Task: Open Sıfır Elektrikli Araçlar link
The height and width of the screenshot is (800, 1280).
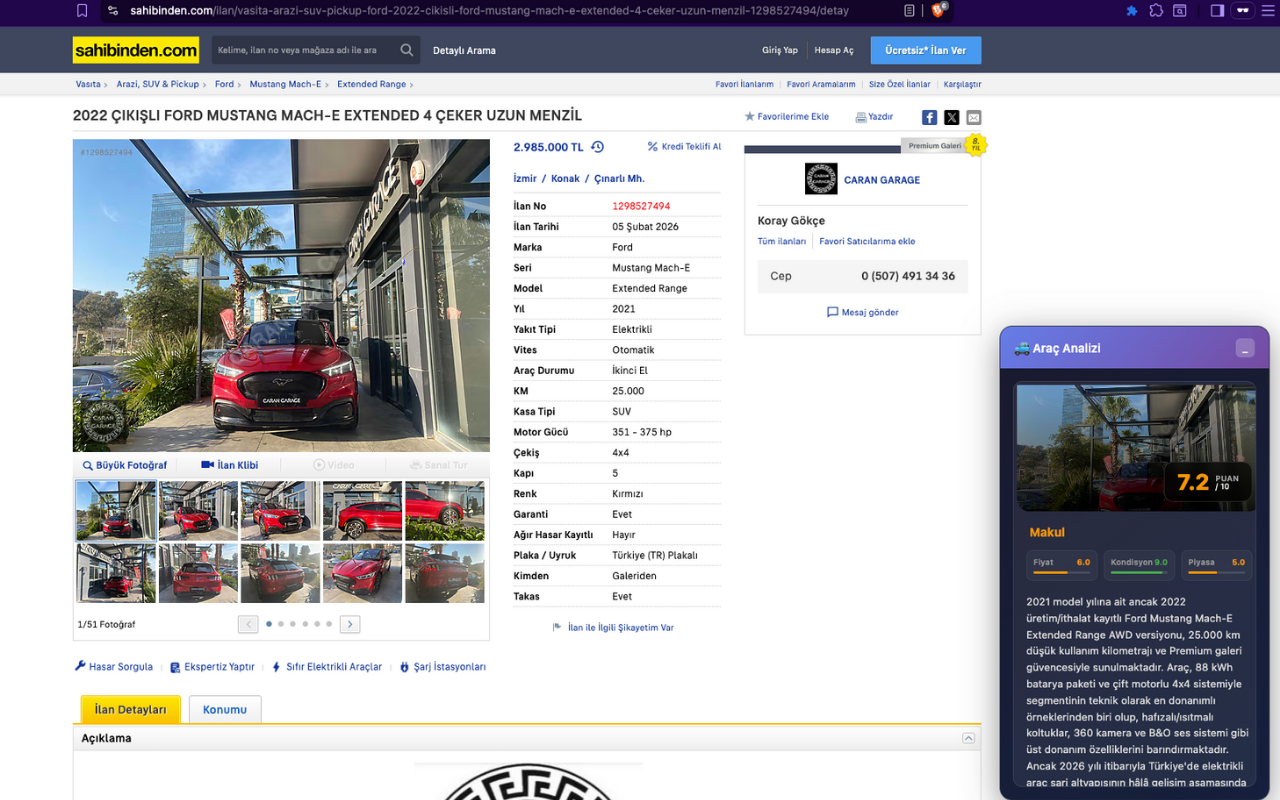Action: [327, 667]
